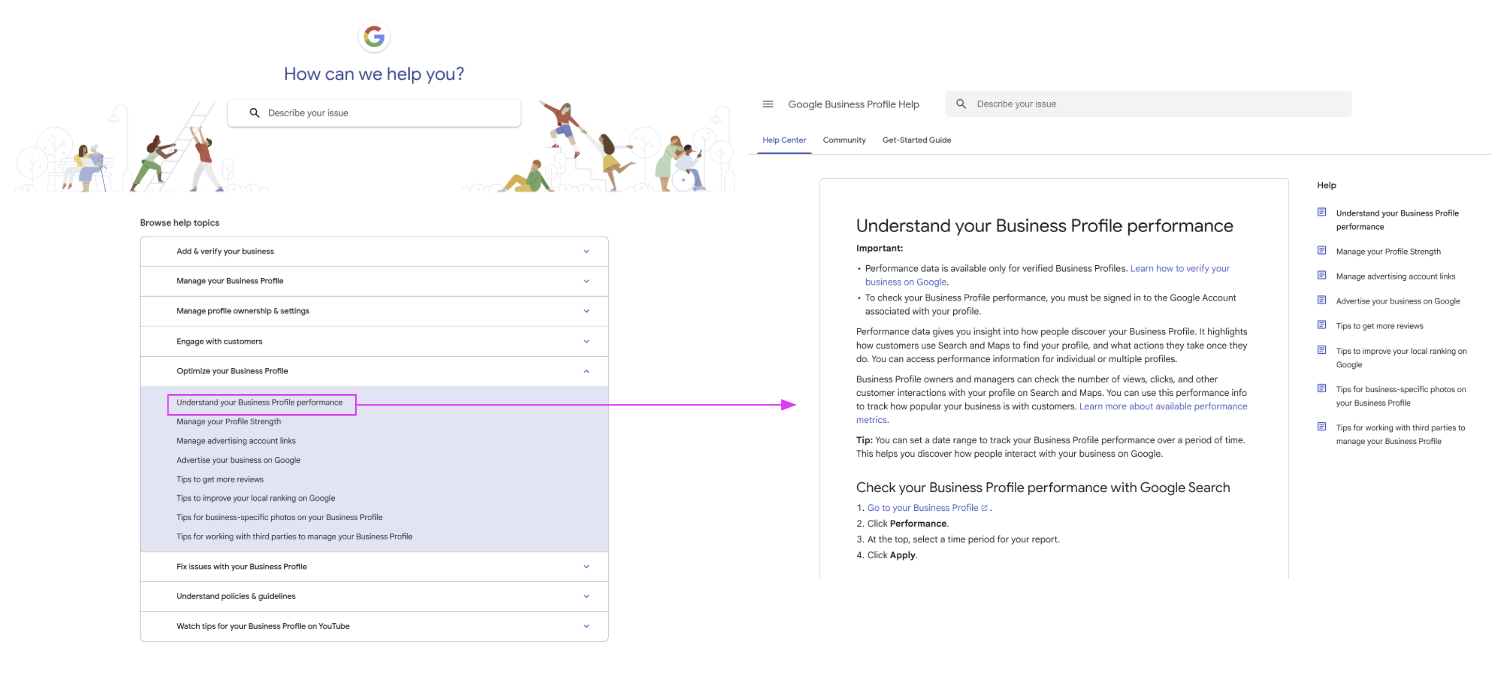Click the external link icon after Go to your Business Profile
Image resolution: width=1506 pixels, height=674 pixels.
[x=985, y=508]
